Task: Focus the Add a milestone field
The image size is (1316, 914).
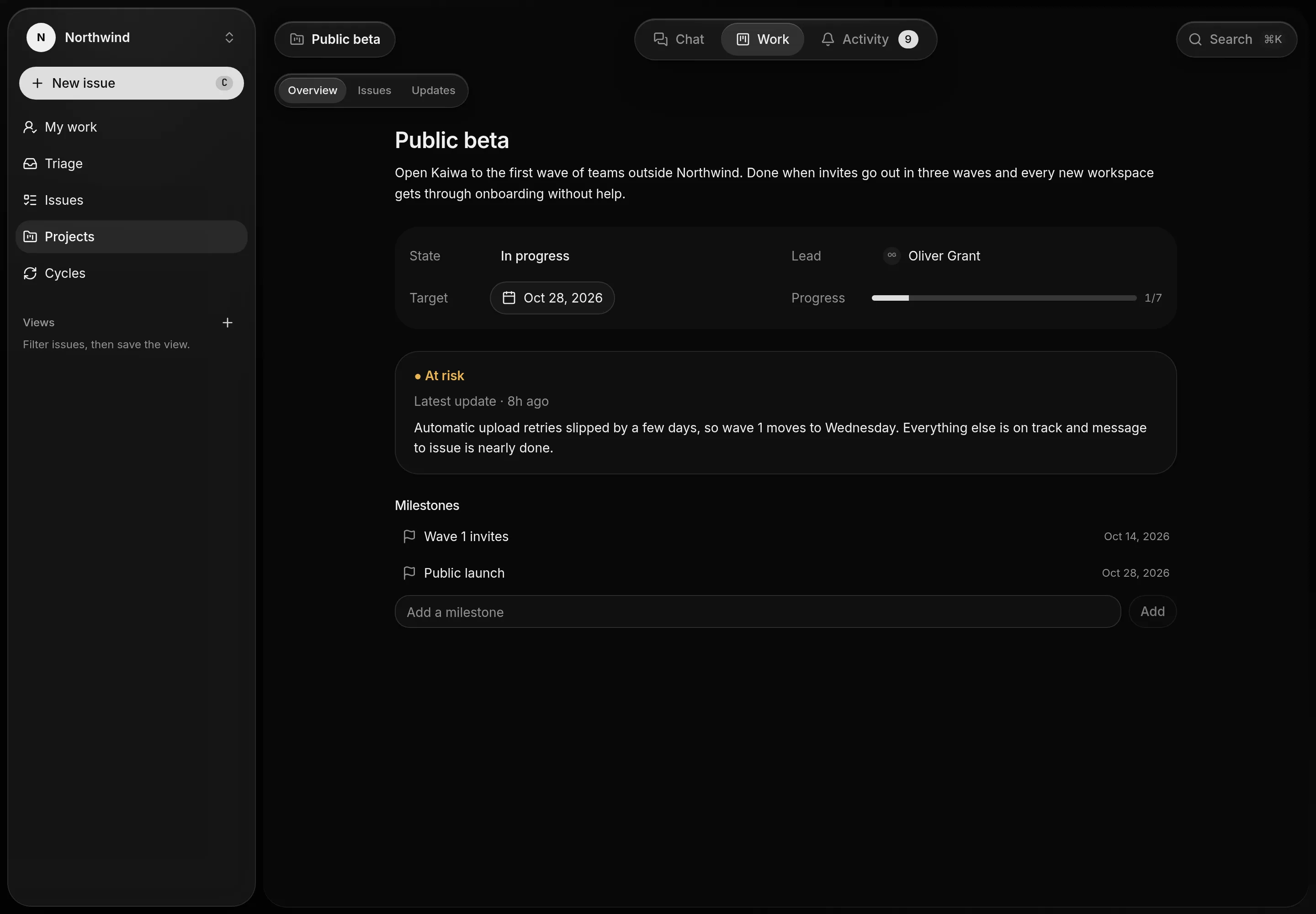Action: coord(757,612)
